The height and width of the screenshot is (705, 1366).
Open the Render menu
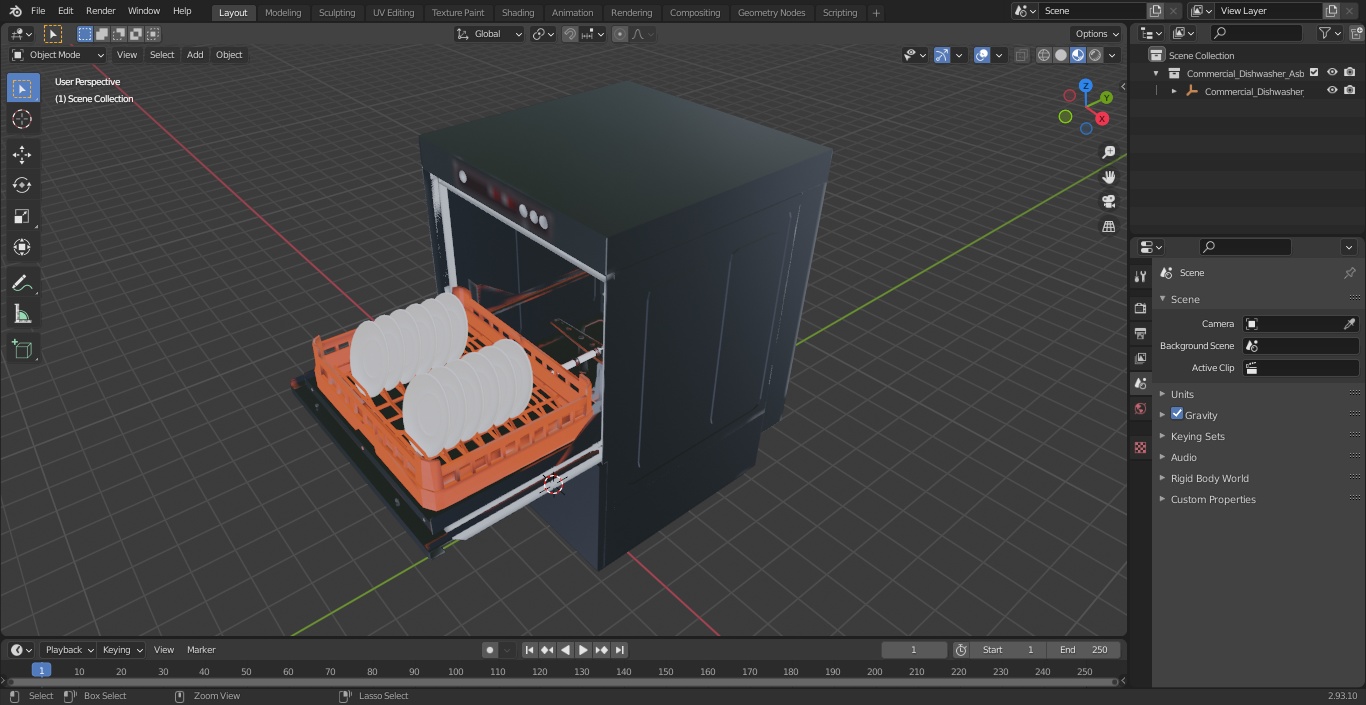pyautogui.click(x=100, y=11)
